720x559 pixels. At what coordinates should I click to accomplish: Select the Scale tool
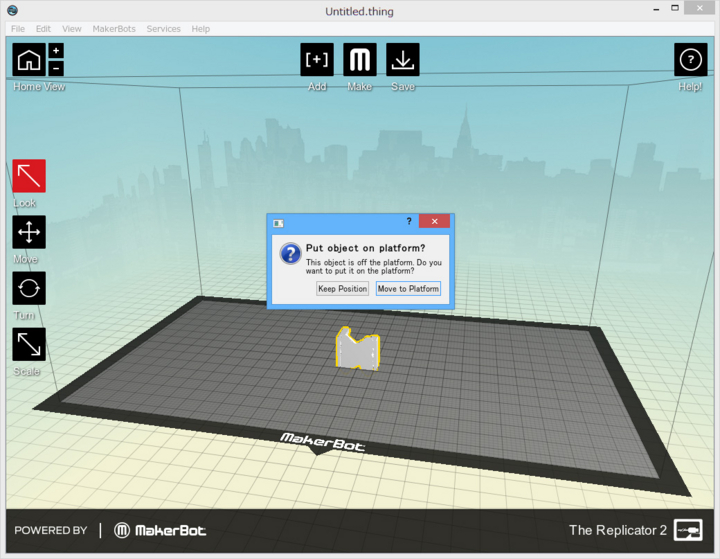pyautogui.click(x=29, y=344)
